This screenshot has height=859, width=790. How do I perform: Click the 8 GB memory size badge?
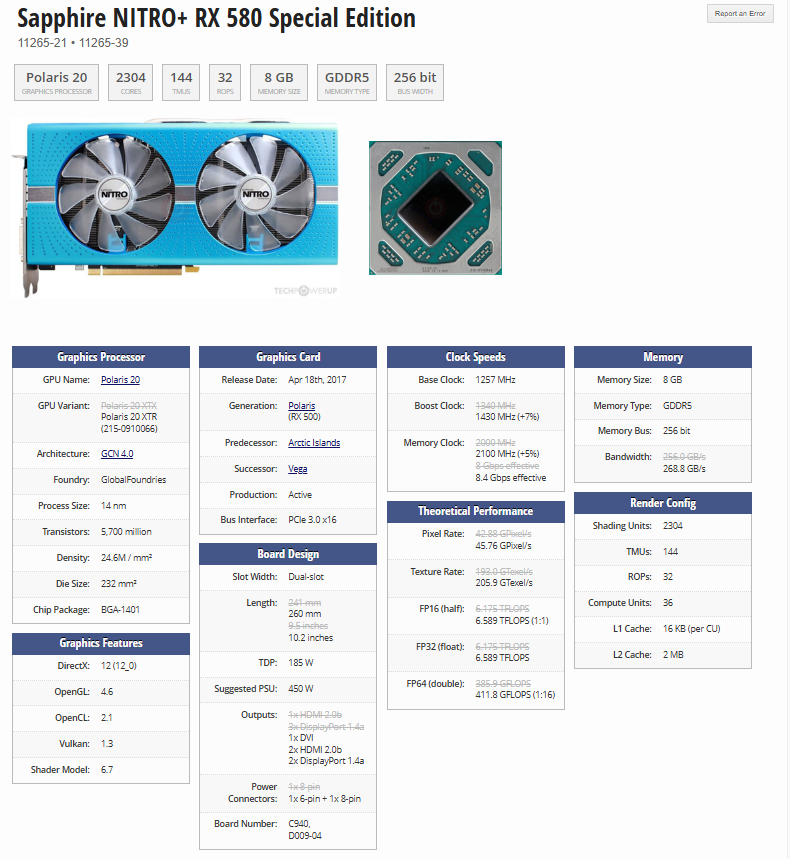click(x=279, y=83)
